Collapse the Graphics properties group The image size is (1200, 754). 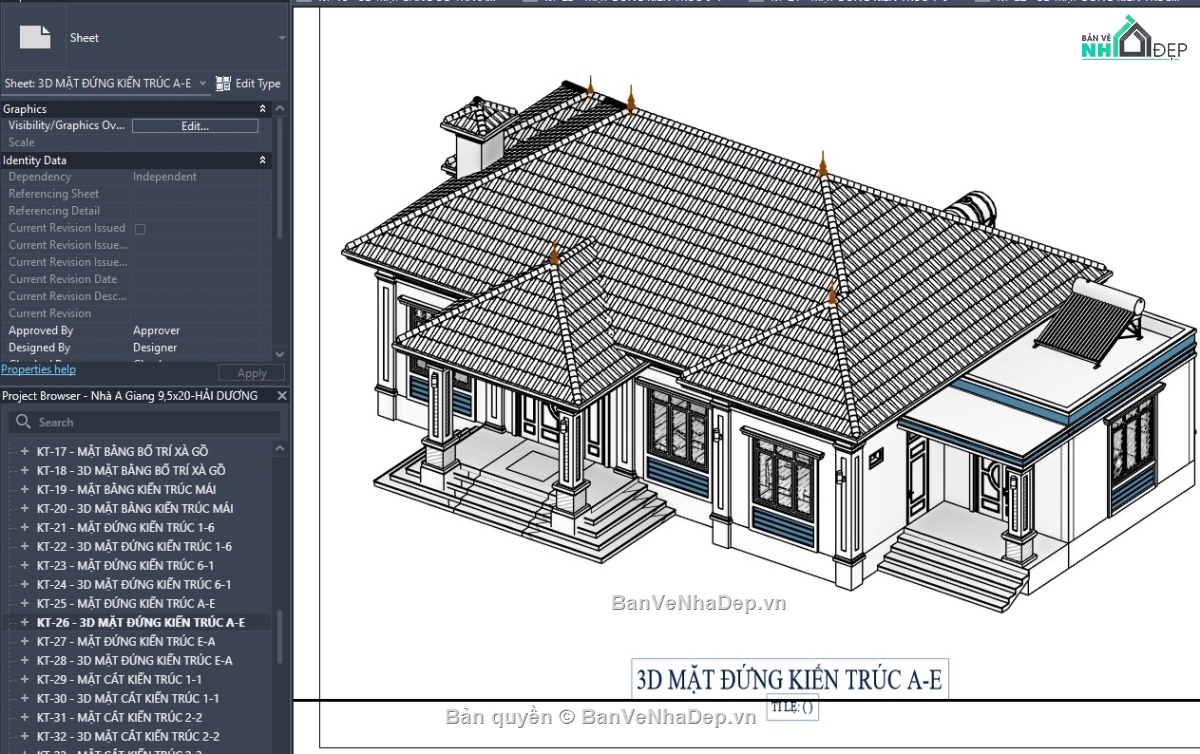263,109
